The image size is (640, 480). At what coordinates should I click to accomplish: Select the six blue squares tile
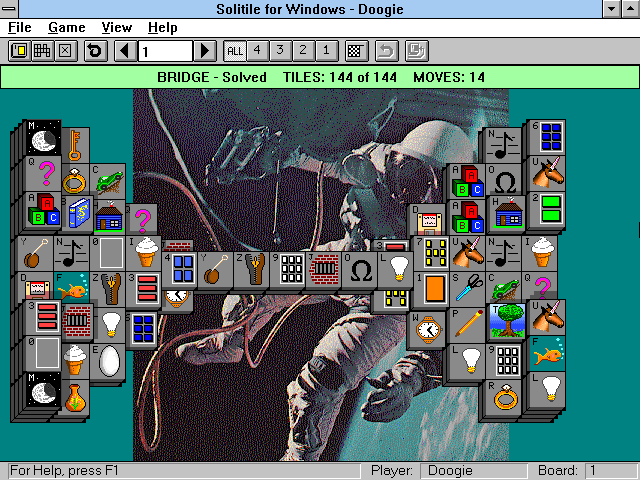tap(548, 138)
